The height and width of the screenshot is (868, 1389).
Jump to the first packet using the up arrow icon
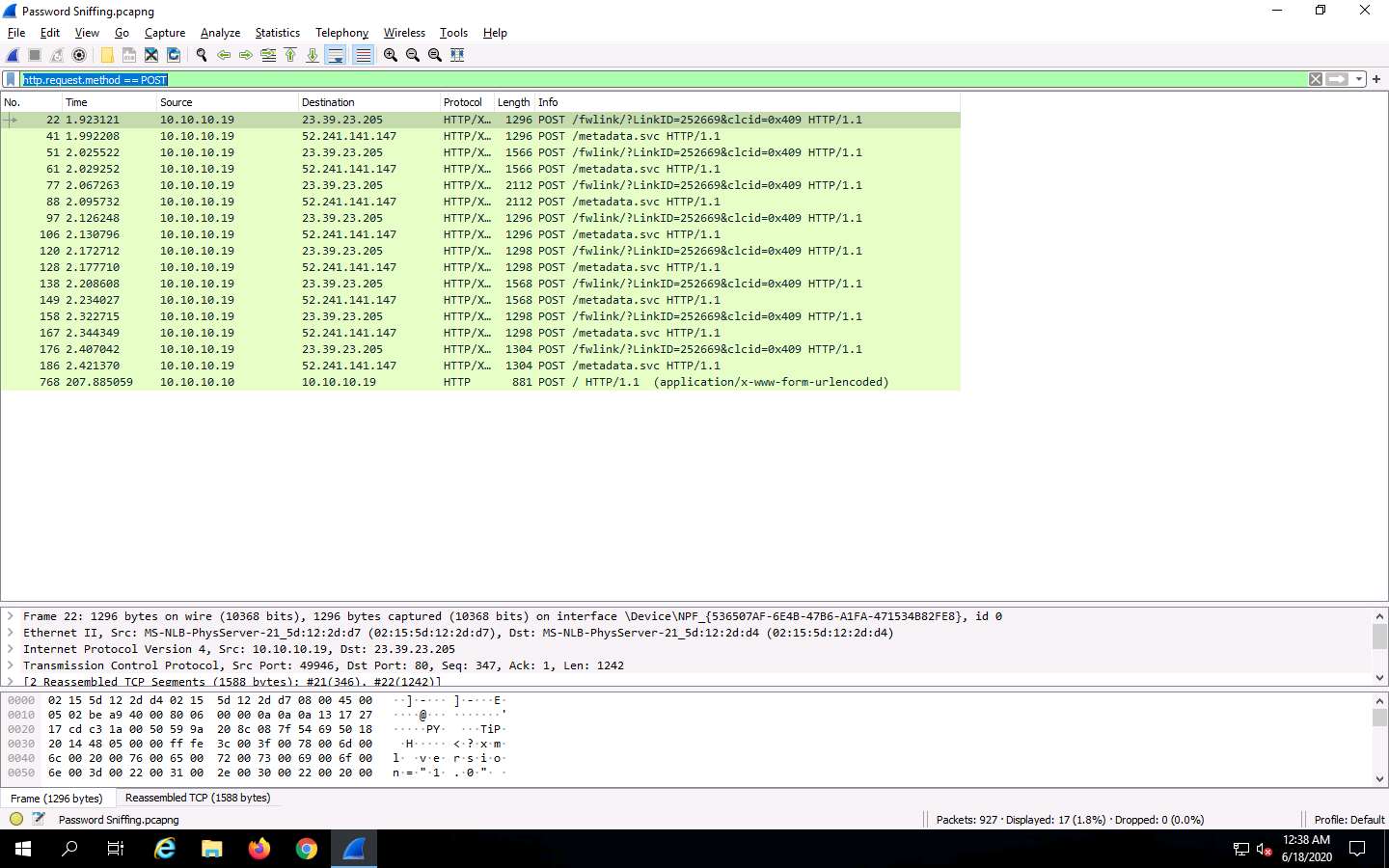[x=290, y=55]
